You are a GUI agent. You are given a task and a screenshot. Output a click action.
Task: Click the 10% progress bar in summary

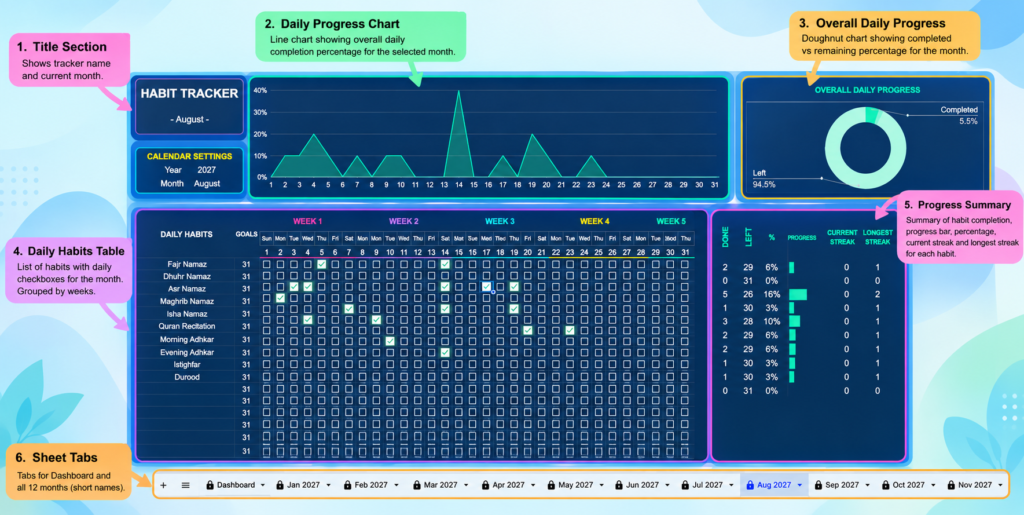[794, 321]
